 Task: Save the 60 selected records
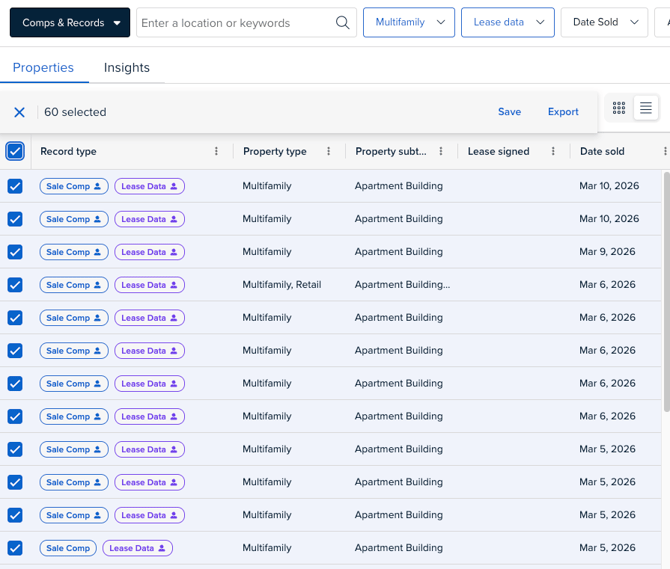[x=509, y=112]
